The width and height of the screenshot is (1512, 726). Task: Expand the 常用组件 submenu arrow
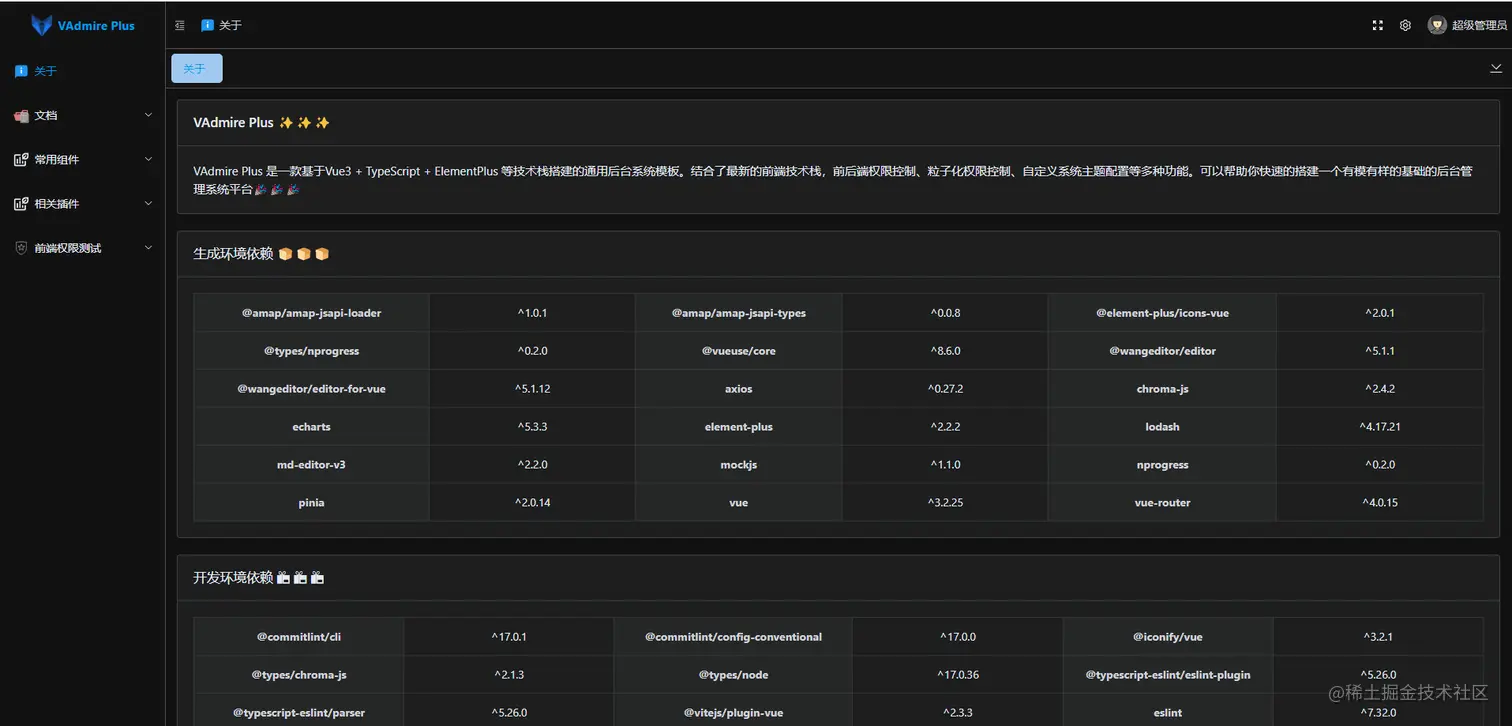pyautogui.click(x=149, y=159)
